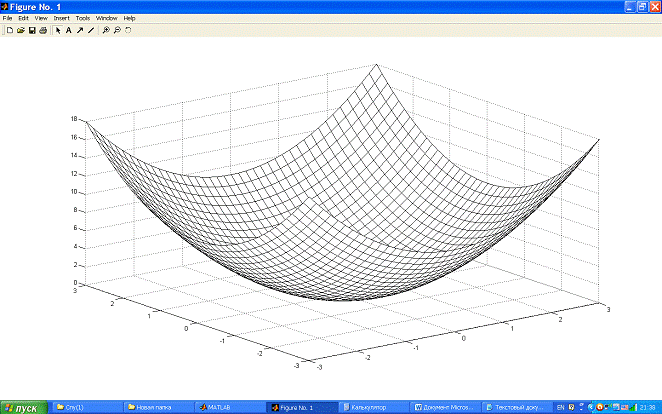Screen dimensions: 662x414
Task: Open the Help menu
Action: (129, 18)
